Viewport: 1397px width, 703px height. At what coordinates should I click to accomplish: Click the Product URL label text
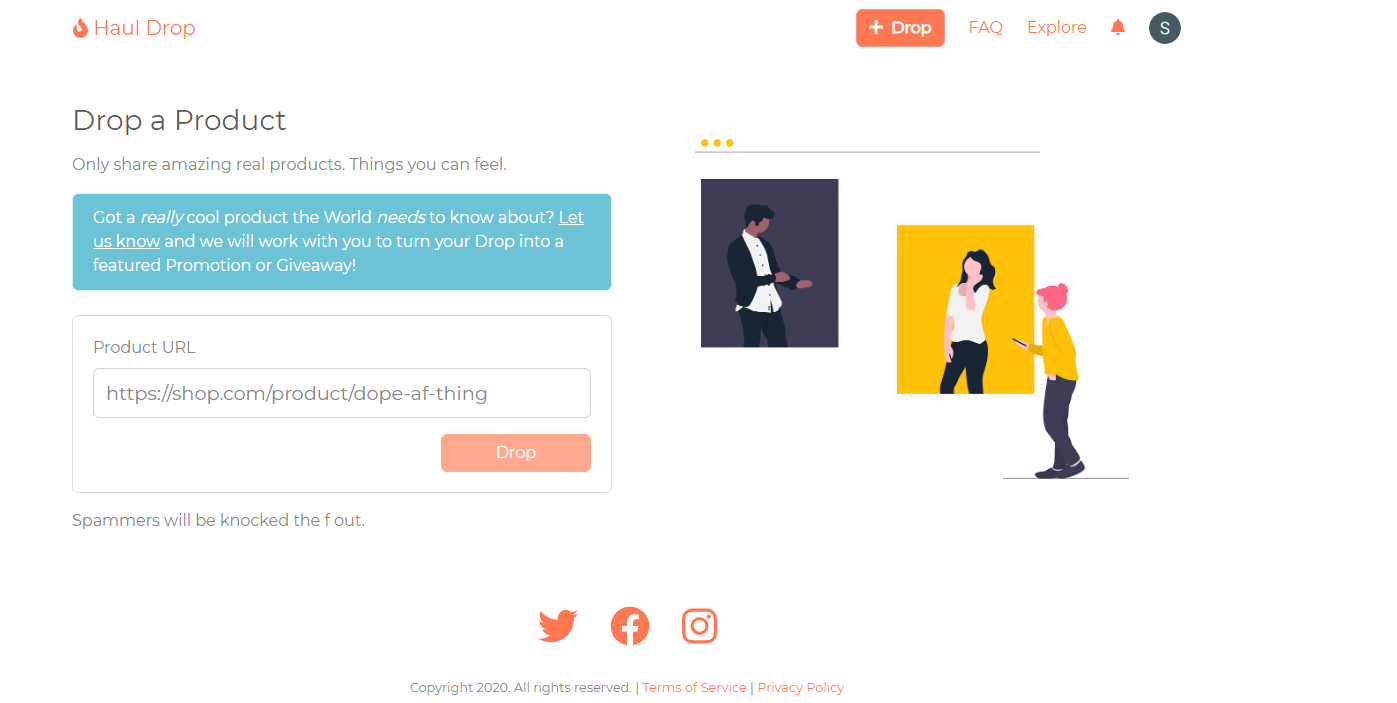(x=144, y=347)
